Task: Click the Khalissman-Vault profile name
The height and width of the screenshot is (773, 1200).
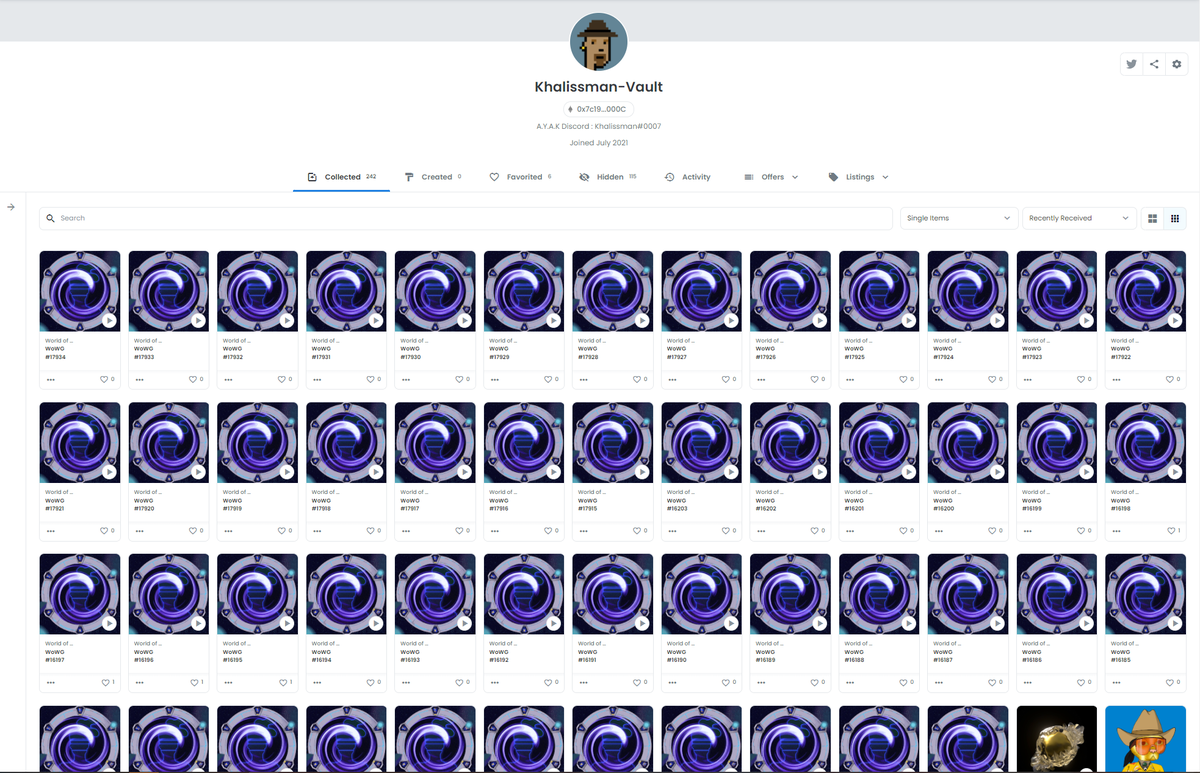Action: 599,87
